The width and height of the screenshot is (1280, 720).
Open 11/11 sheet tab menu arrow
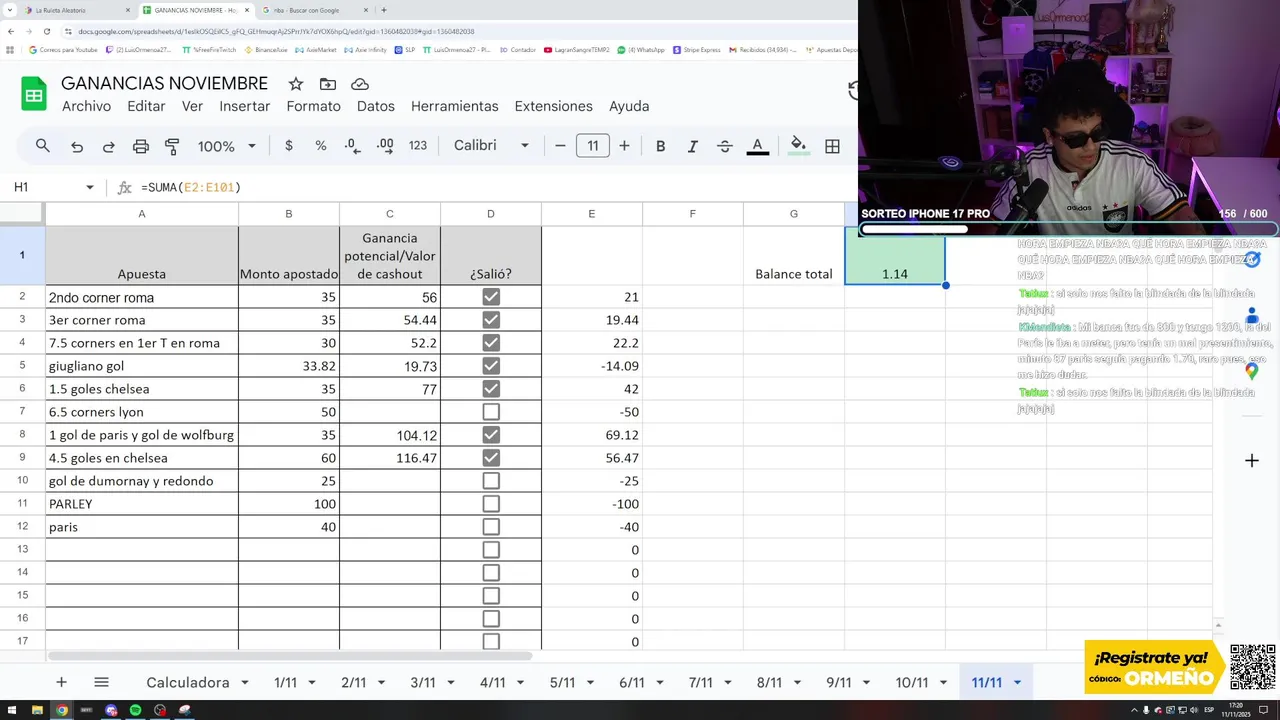click(1017, 683)
